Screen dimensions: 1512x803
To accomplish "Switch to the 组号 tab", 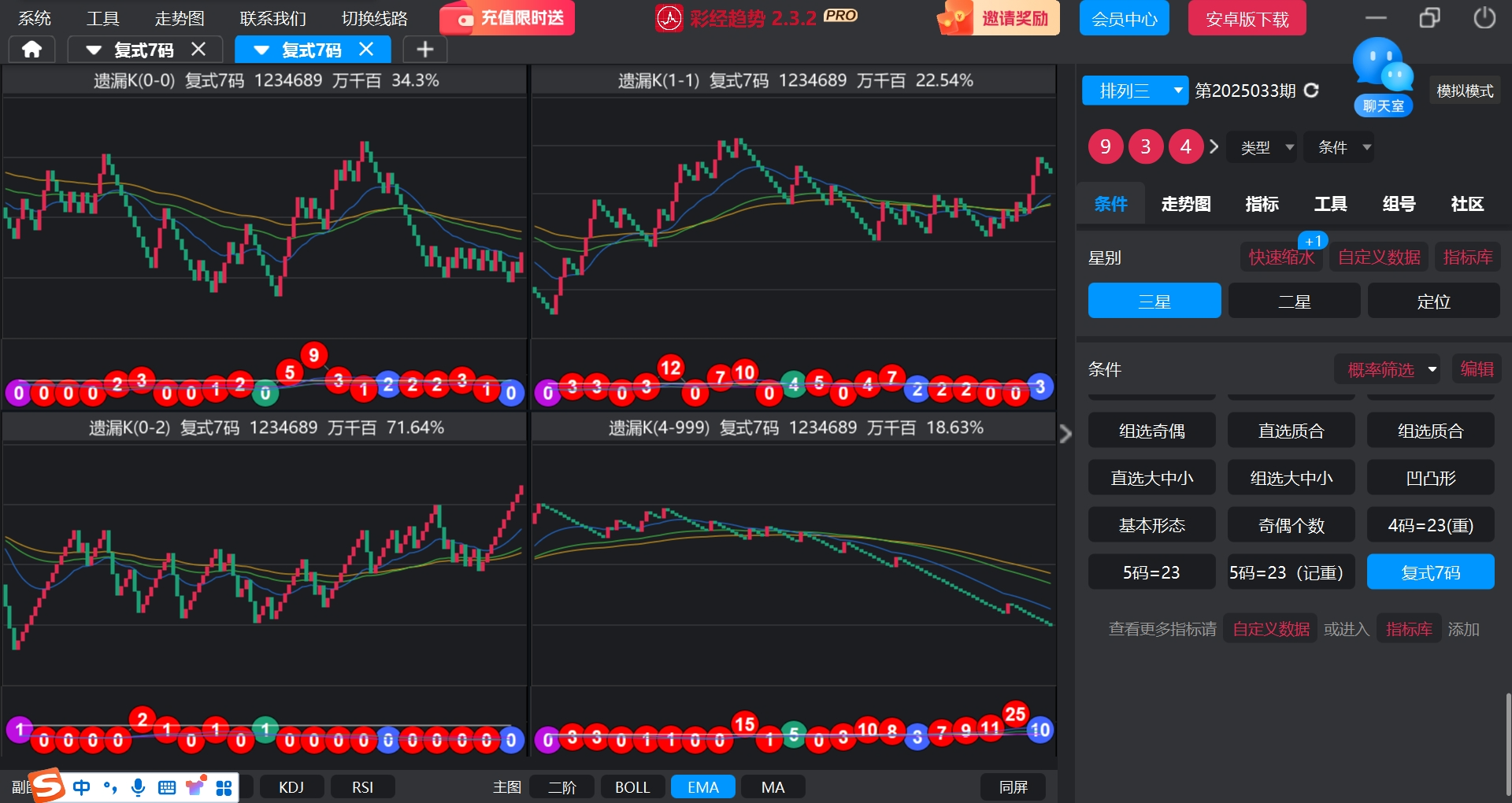I will click(x=1399, y=204).
